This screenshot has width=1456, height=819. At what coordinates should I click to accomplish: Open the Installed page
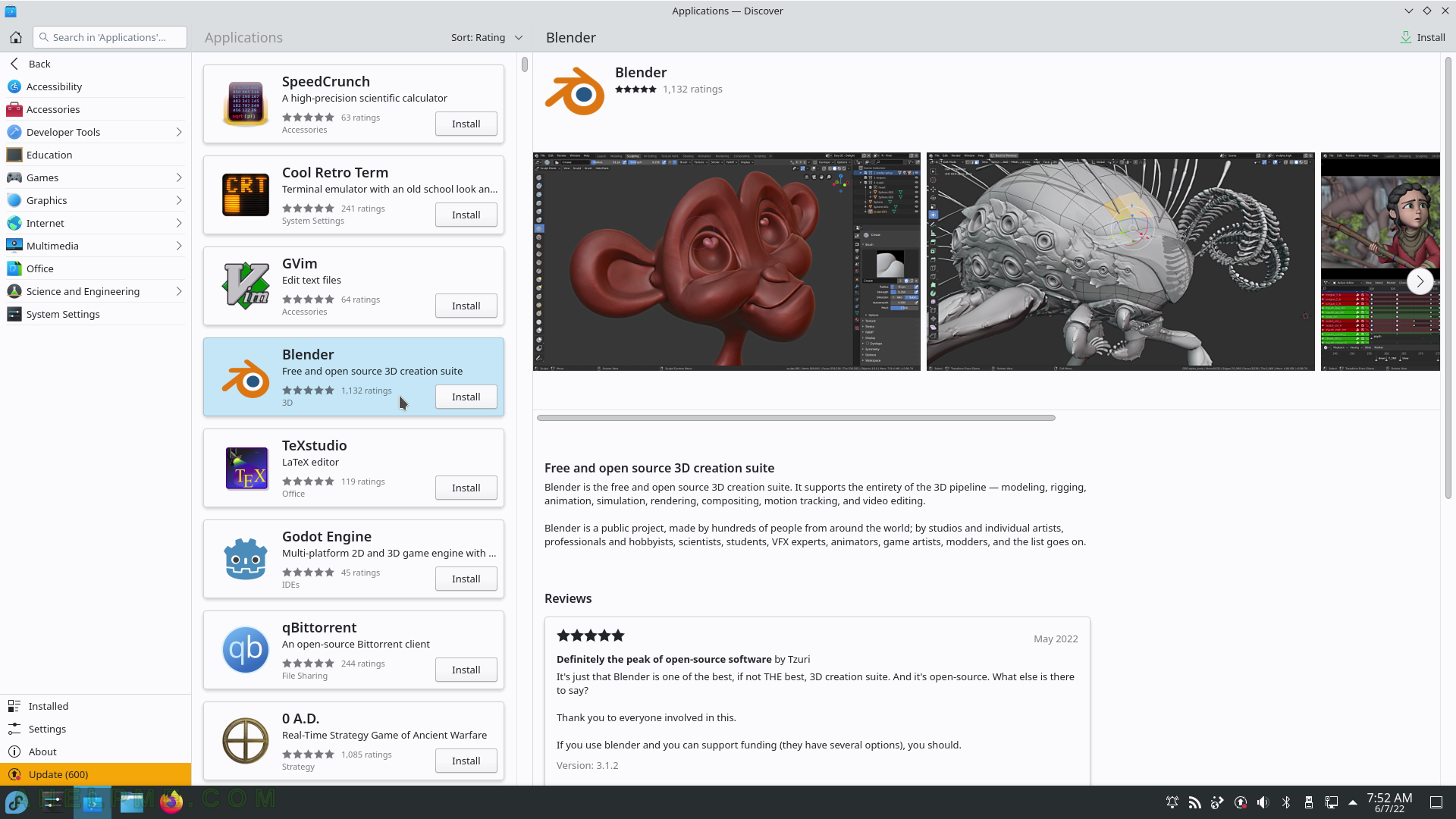point(96,706)
